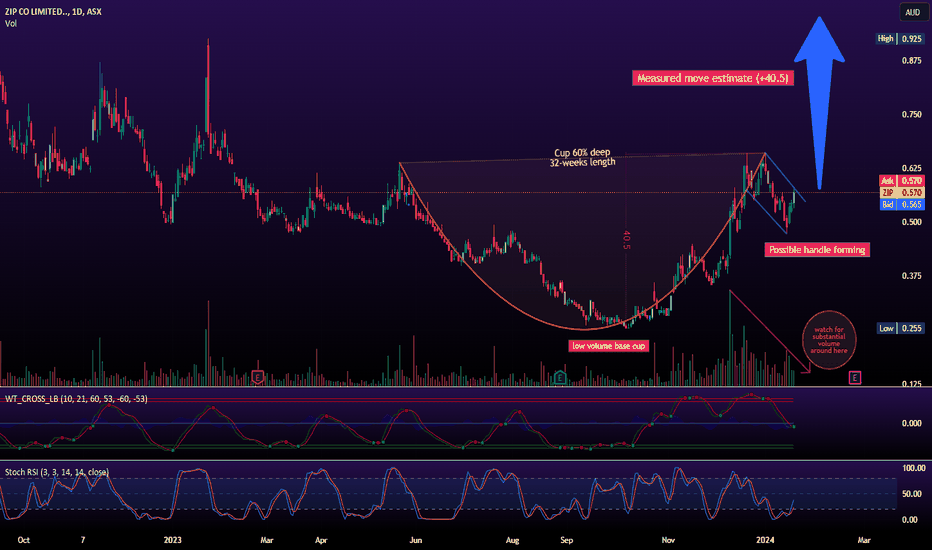Click the 2024 label on time axis
Viewport: 932px width, 550px height.
pos(765,540)
